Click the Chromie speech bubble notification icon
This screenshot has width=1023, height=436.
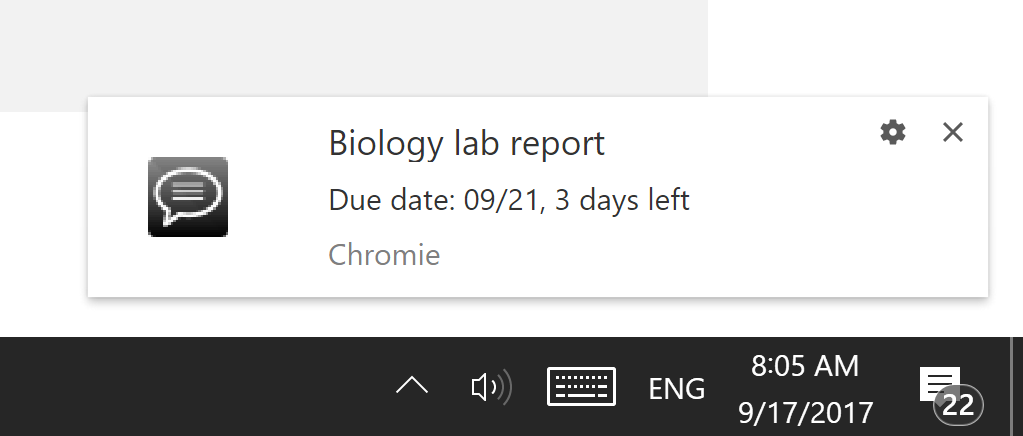click(188, 197)
